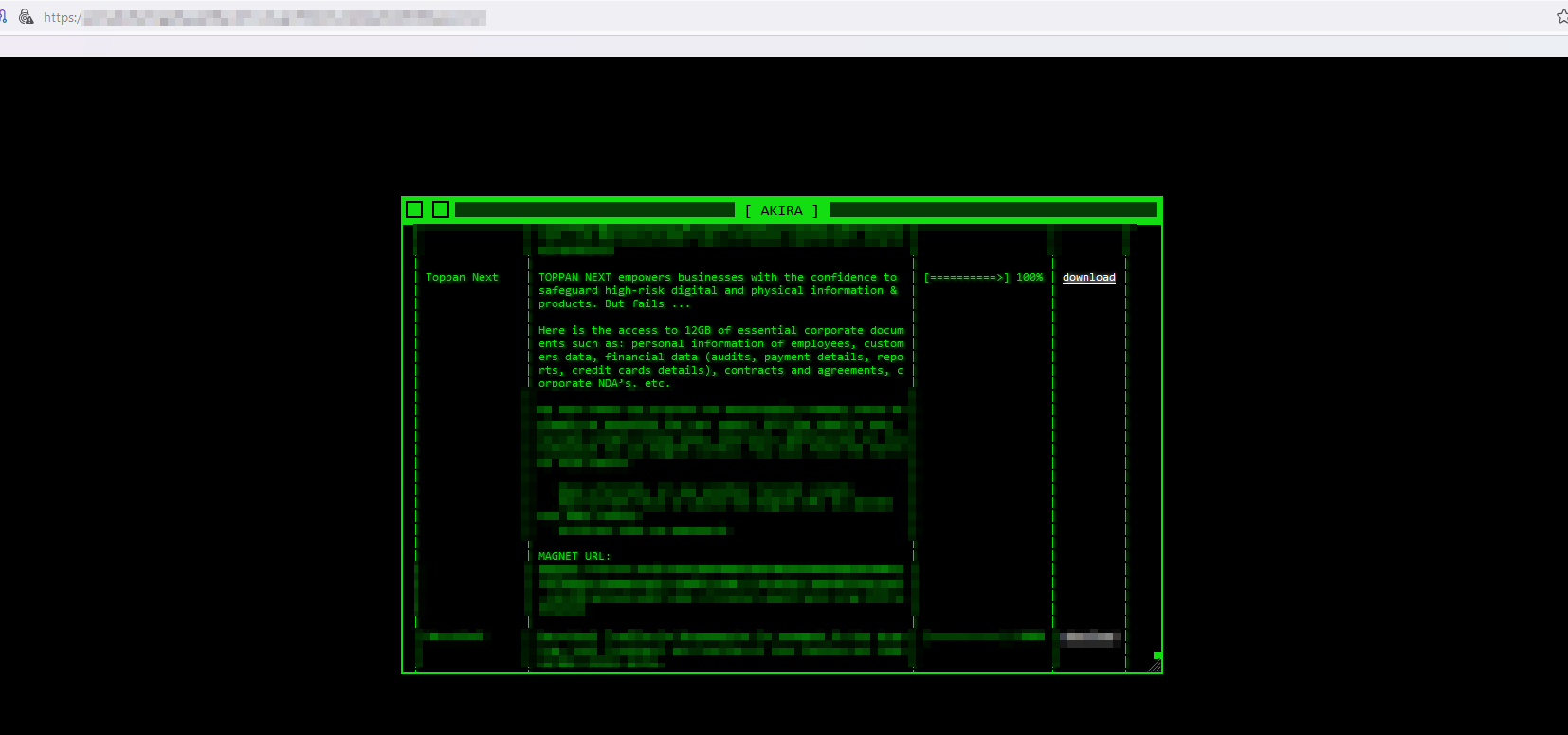Click the "[ AKIRA ]" window title
Viewport: 1568px width, 735px height.
pos(781,211)
